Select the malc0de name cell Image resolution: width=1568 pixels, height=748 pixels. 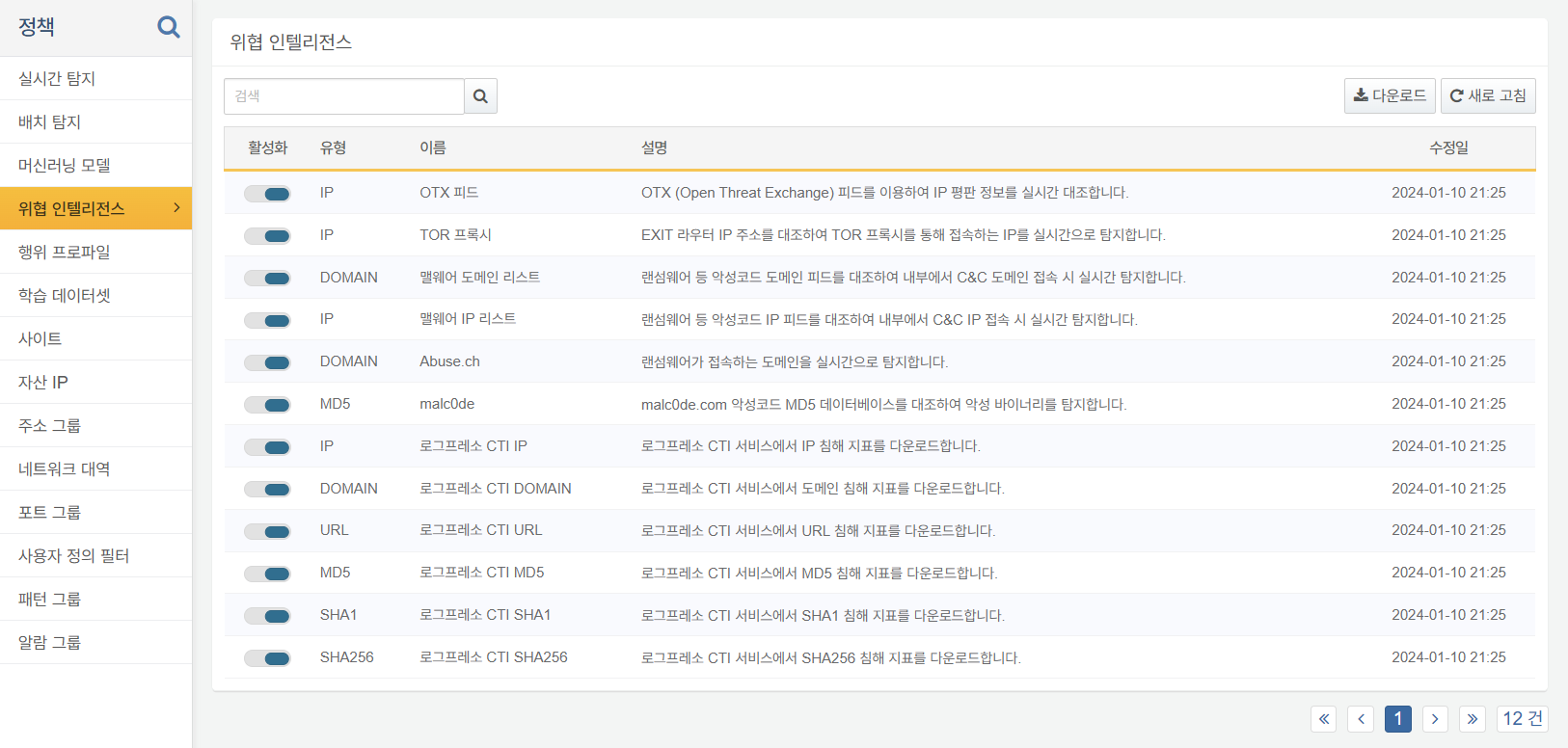pos(447,404)
